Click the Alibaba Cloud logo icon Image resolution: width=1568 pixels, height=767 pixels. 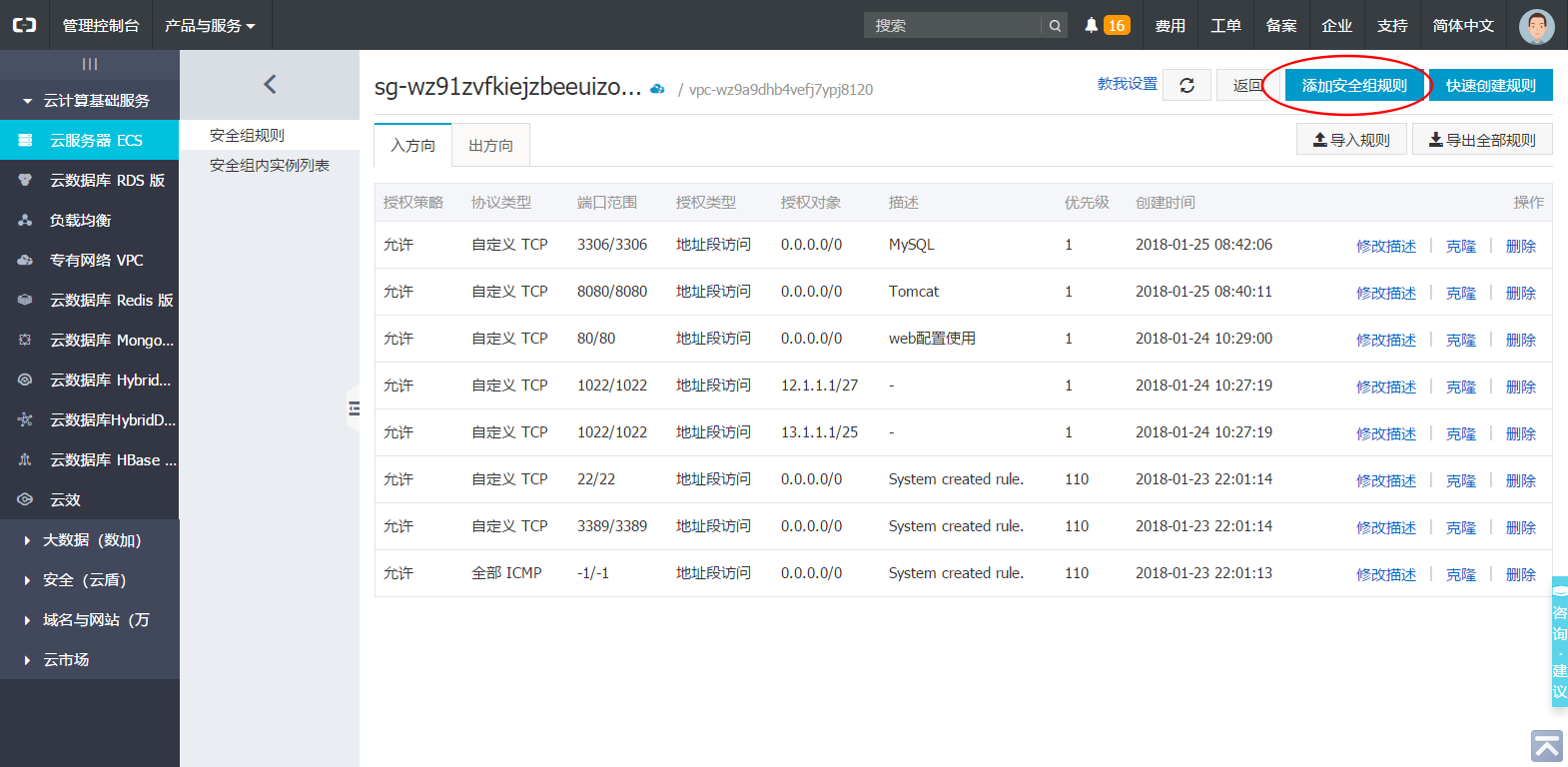click(24, 25)
